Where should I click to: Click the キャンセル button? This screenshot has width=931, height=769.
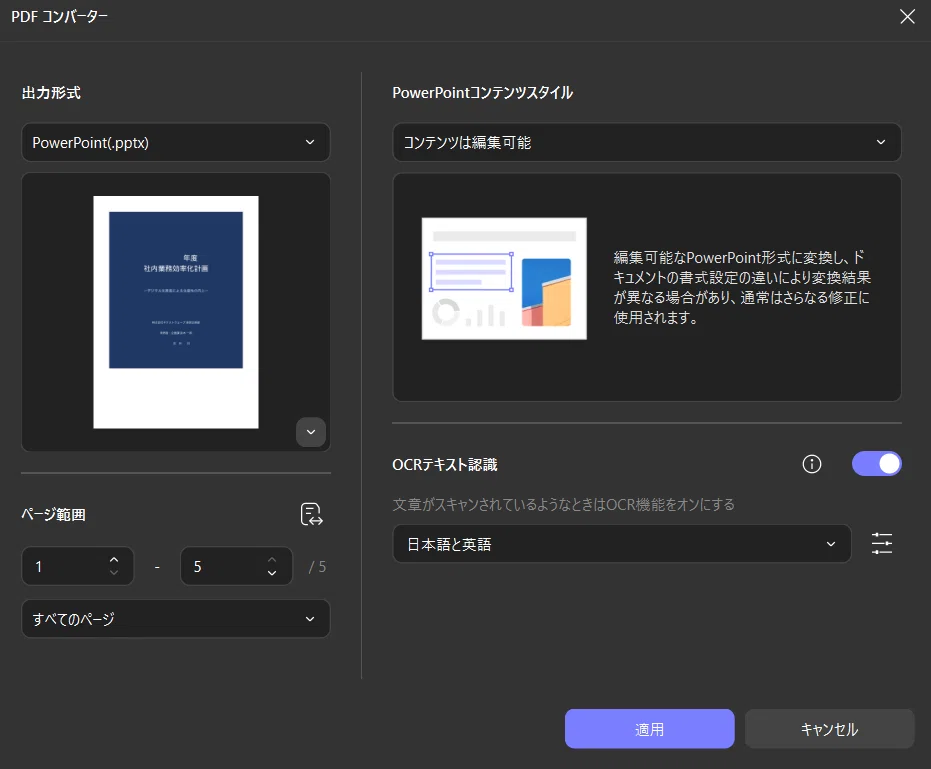(x=829, y=729)
